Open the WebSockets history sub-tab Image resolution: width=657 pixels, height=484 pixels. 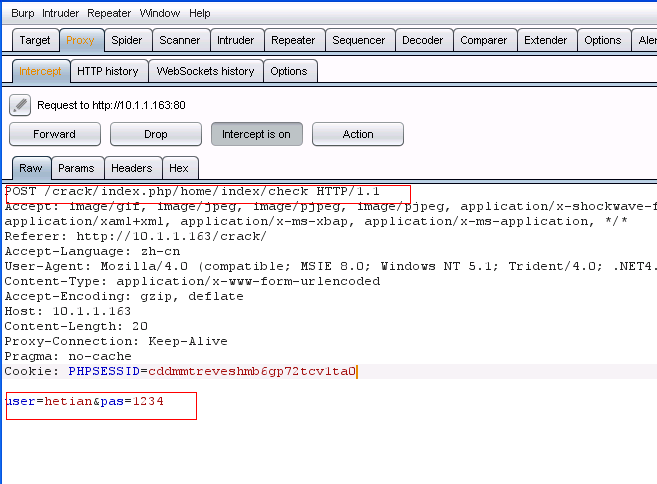click(x=206, y=71)
